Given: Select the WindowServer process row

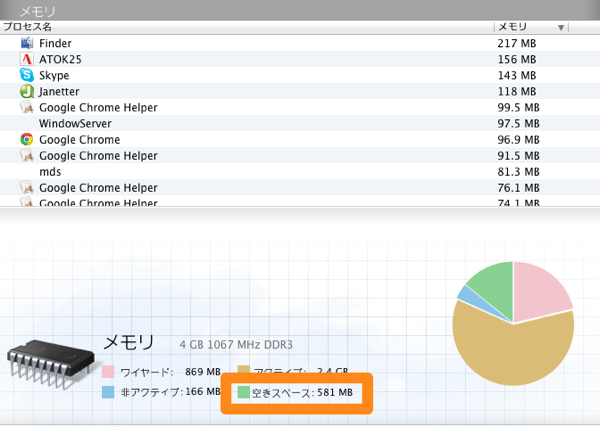Looking at the screenshot, I should 300,123.
